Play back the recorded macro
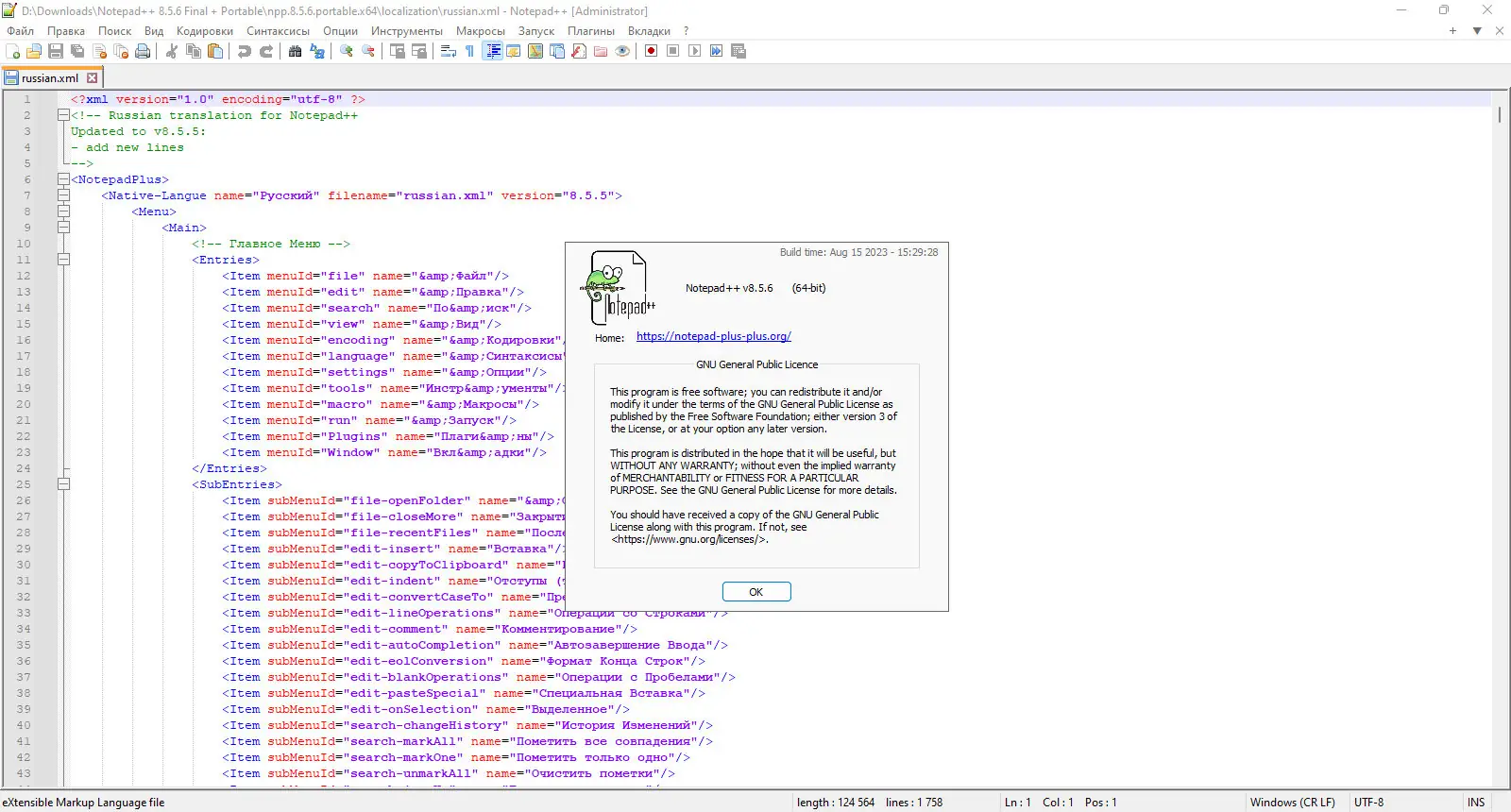This screenshot has width=1511, height=812. coord(695,51)
